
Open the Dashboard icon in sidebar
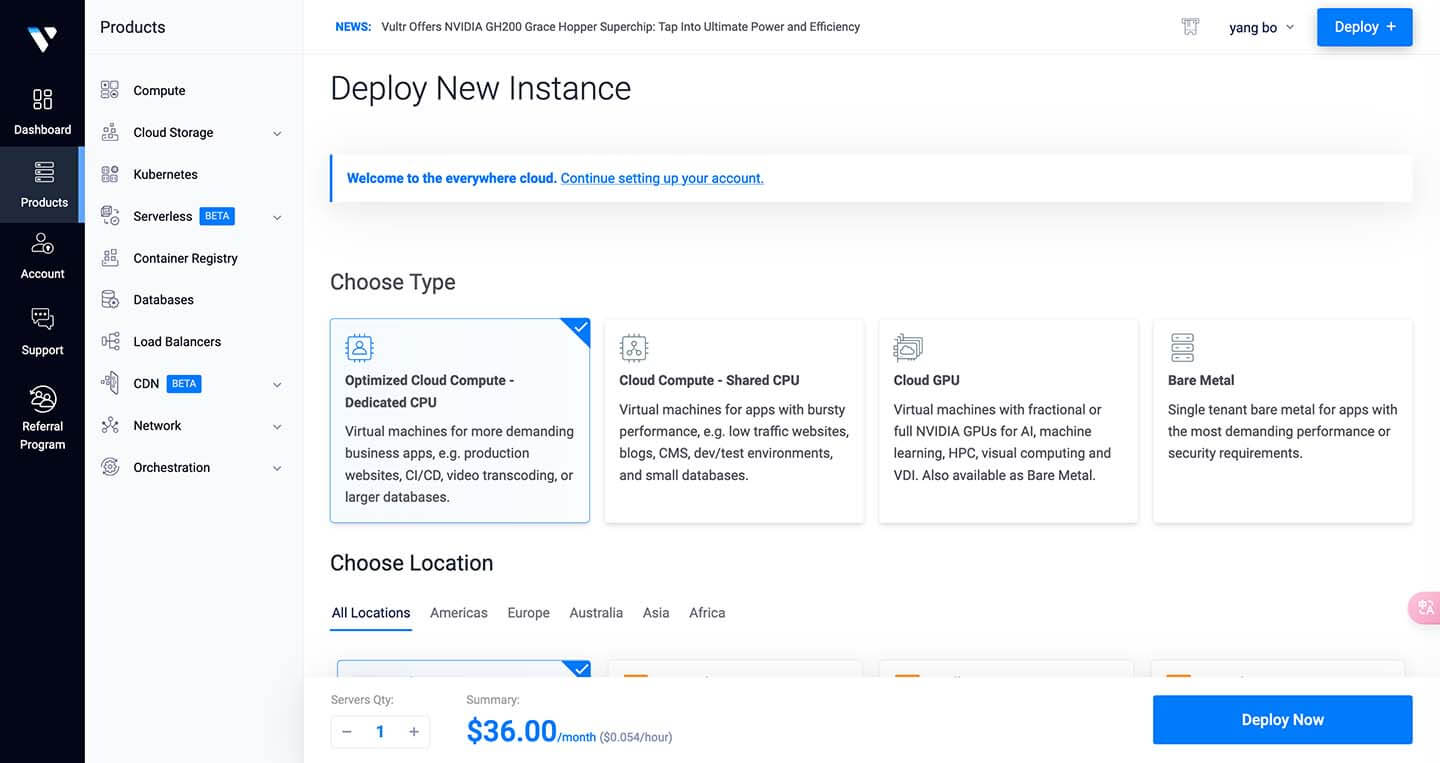42,99
